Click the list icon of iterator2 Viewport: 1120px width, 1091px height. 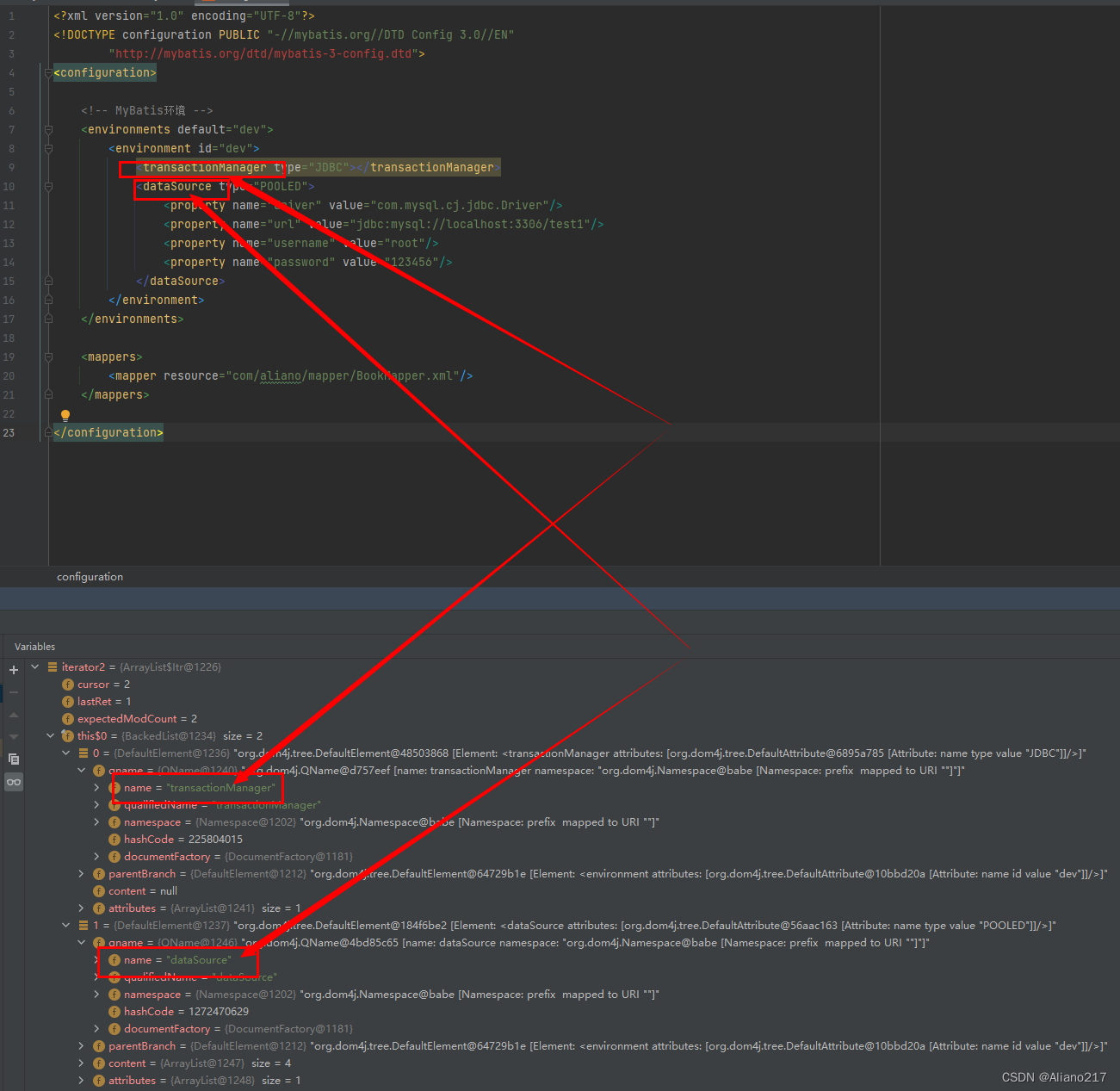click(x=53, y=667)
